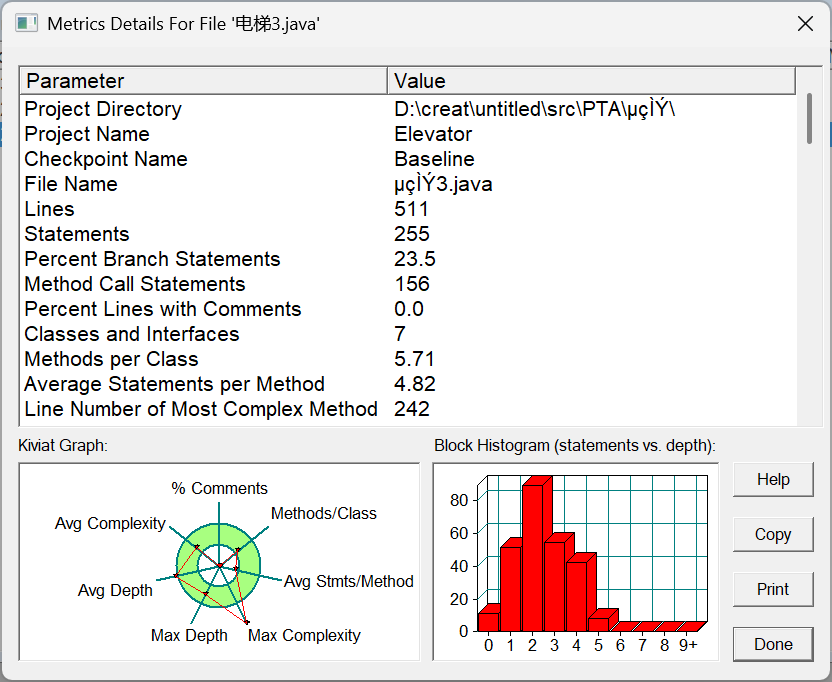Select the Percent Lines with Comments row
This screenshot has height=682, width=832.
[x=408, y=309]
